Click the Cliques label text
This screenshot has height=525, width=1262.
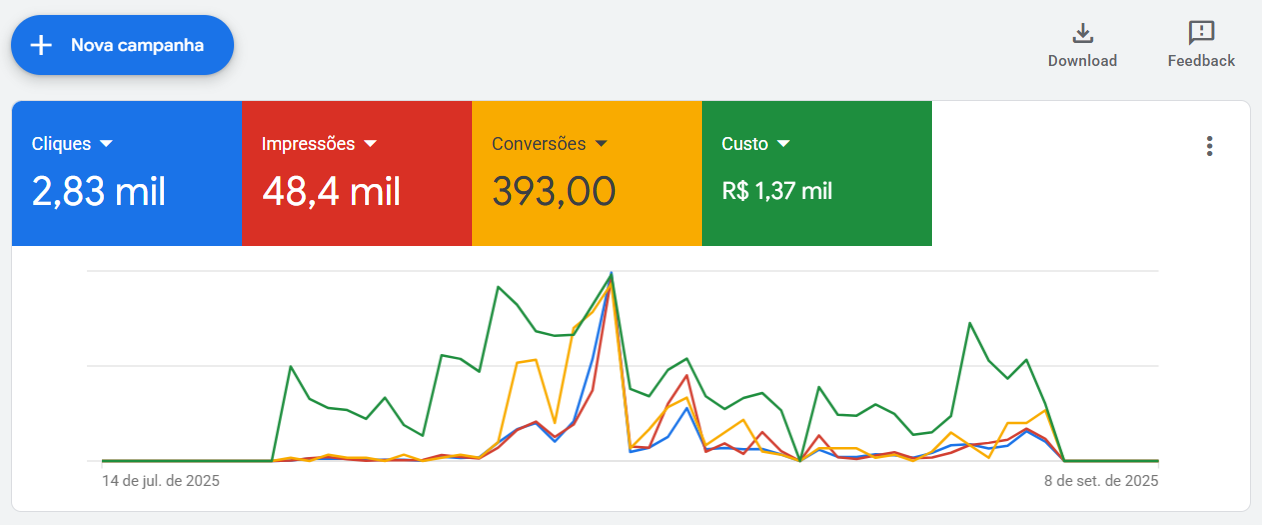point(61,144)
